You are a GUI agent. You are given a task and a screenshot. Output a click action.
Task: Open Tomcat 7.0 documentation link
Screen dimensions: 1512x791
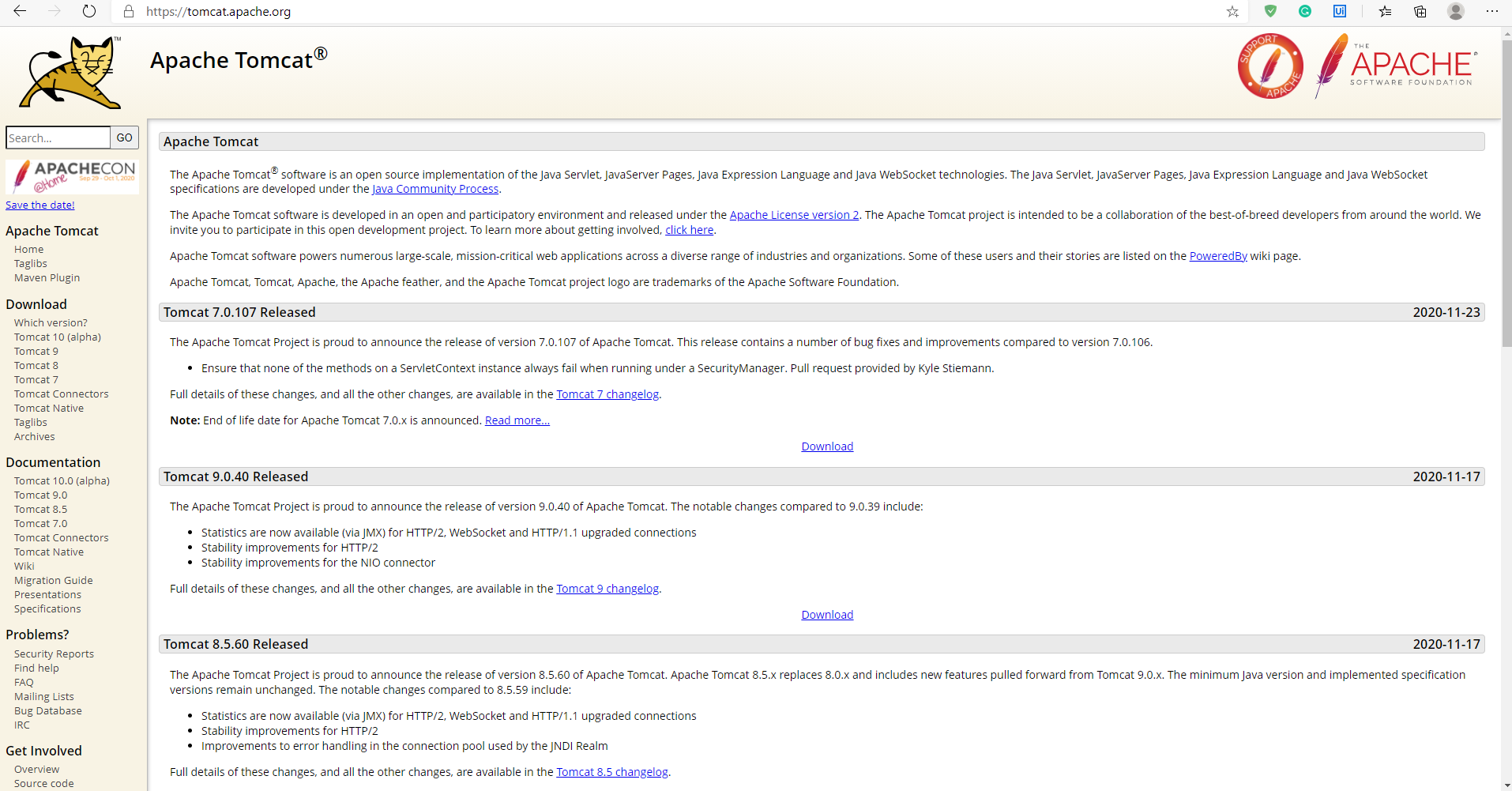(x=41, y=523)
